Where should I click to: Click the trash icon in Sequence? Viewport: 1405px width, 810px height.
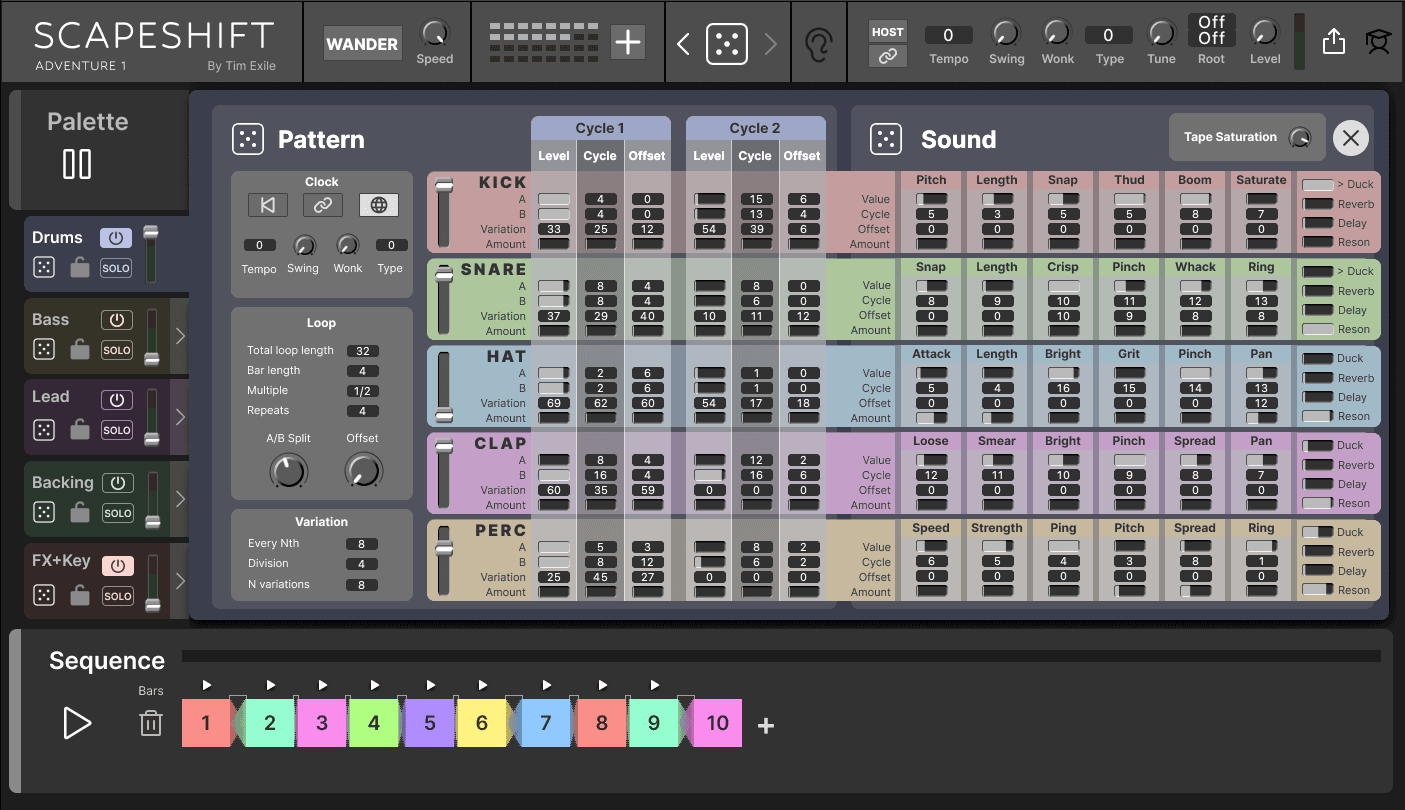click(151, 723)
